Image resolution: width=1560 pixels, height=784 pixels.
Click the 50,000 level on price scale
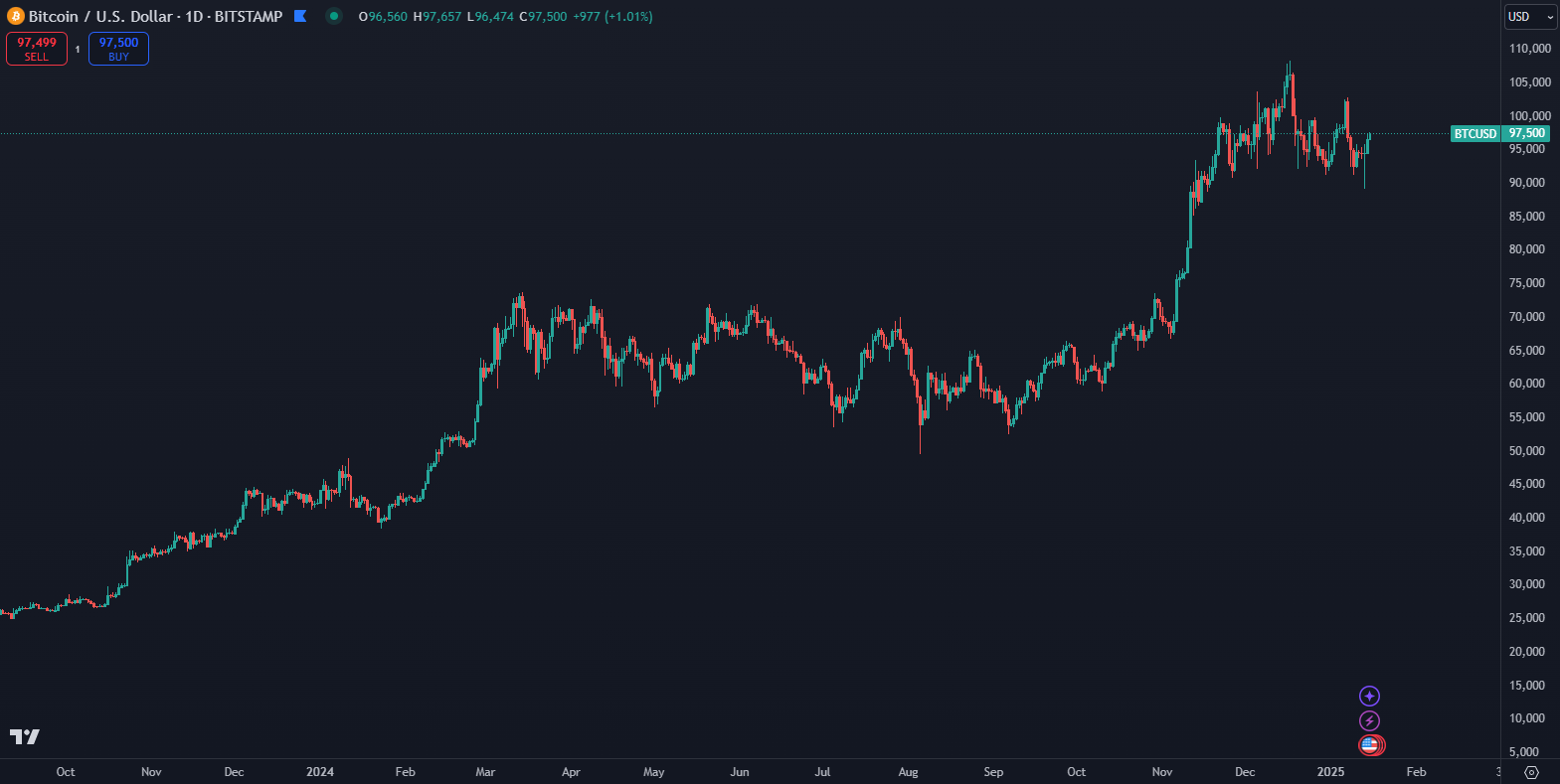click(x=1526, y=451)
